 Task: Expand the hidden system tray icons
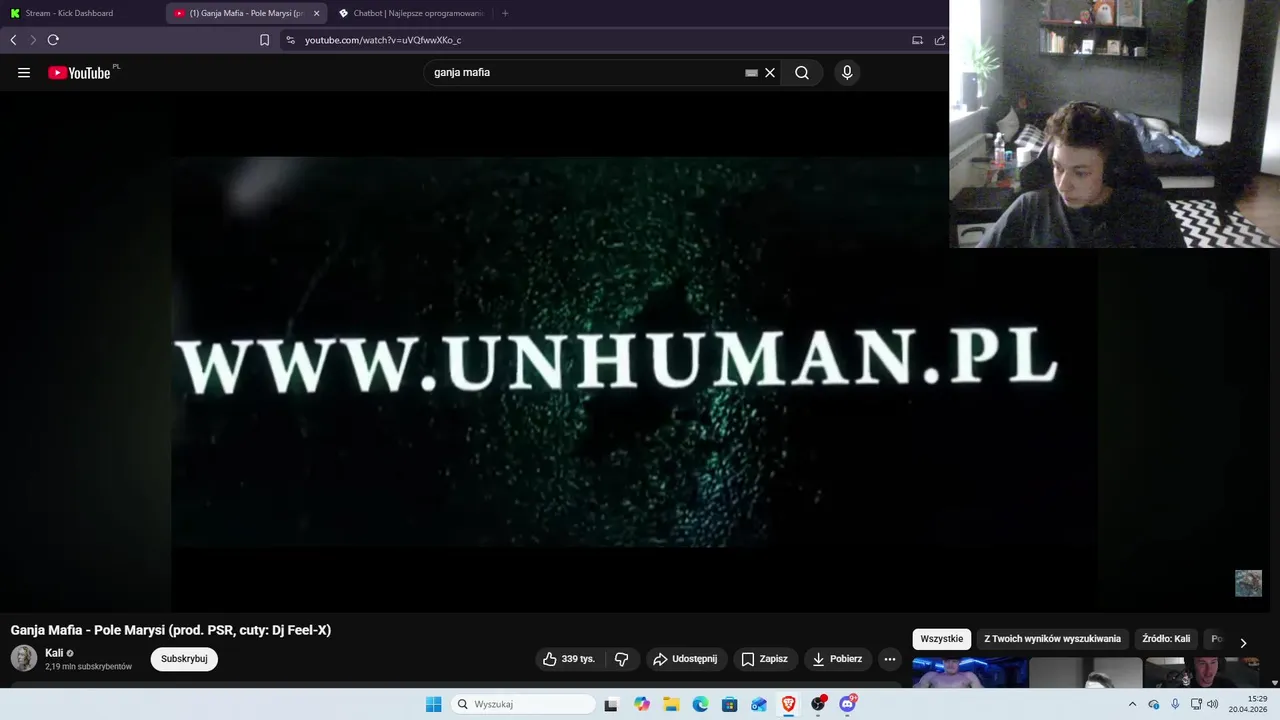(x=1132, y=704)
